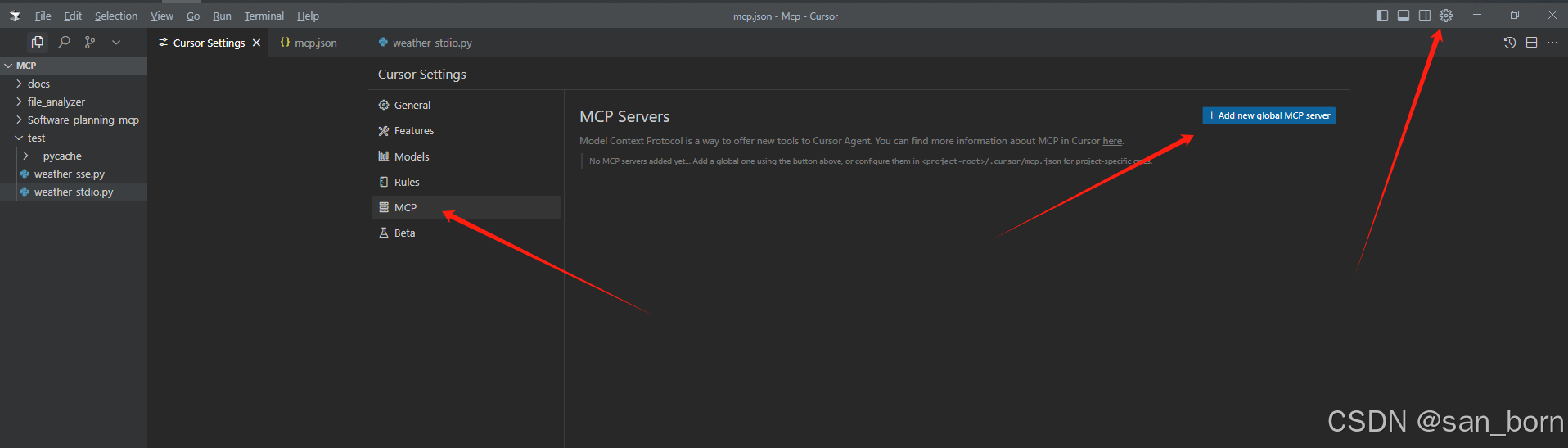Open the Selection menu
The height and width of the screenshot is (448, 1568).
coord(116,16)
